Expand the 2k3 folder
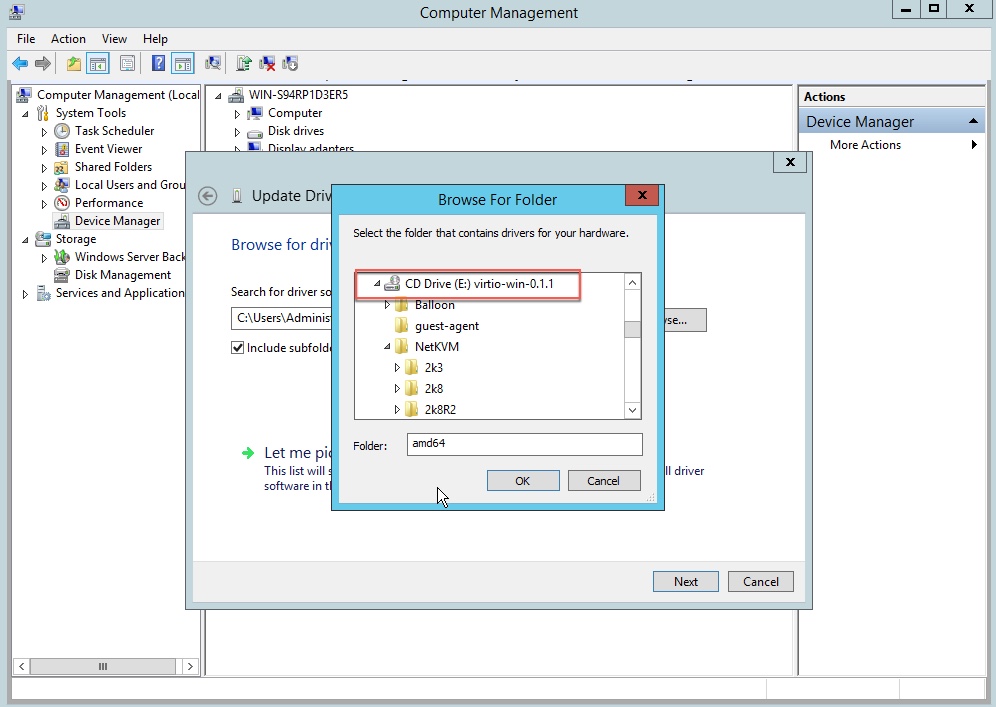Viewport: 996px width, 707px height. tap(397, 368)
